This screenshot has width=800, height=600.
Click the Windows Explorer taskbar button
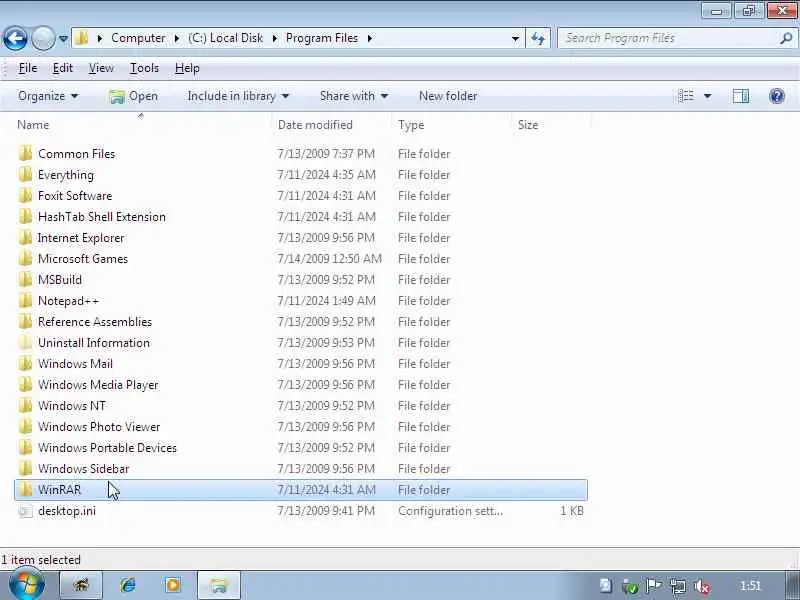[218, 585]
